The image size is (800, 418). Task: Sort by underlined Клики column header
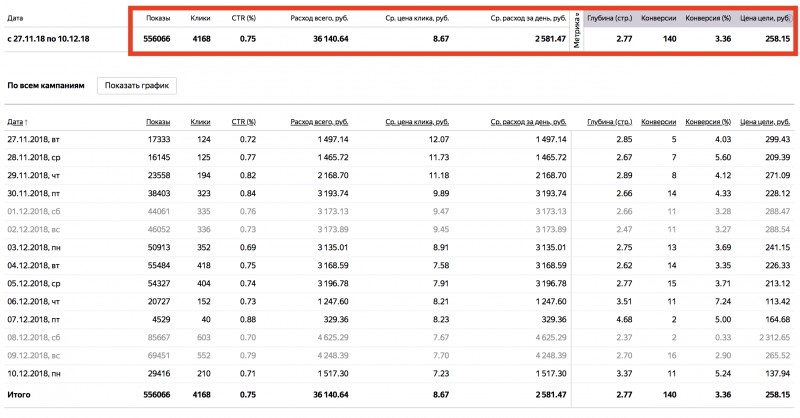199,120
